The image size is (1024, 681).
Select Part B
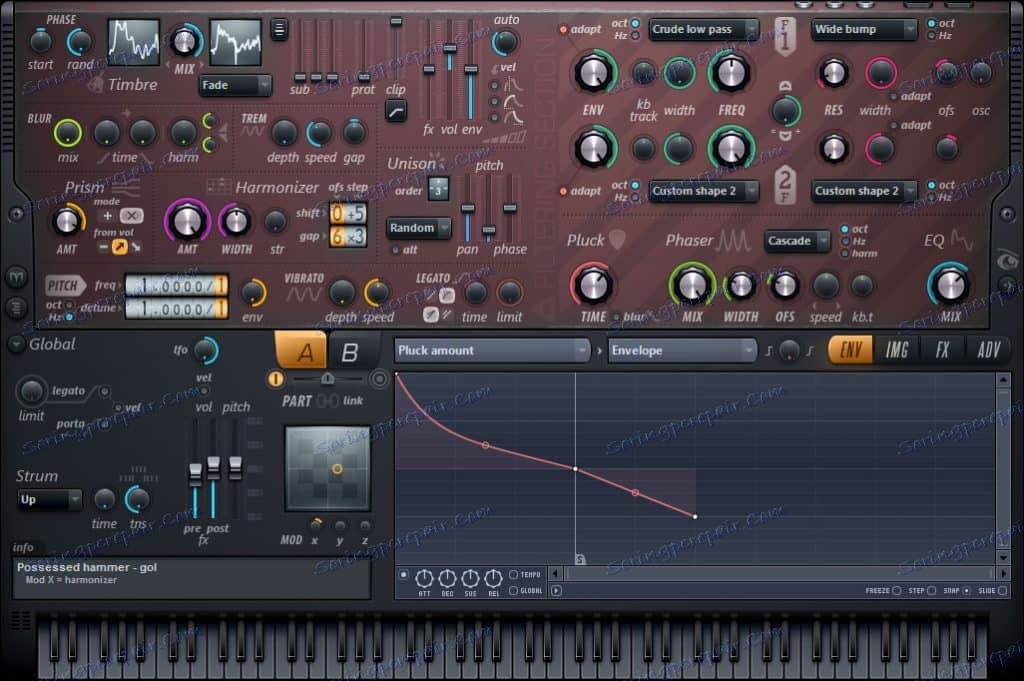pos(349,352)
